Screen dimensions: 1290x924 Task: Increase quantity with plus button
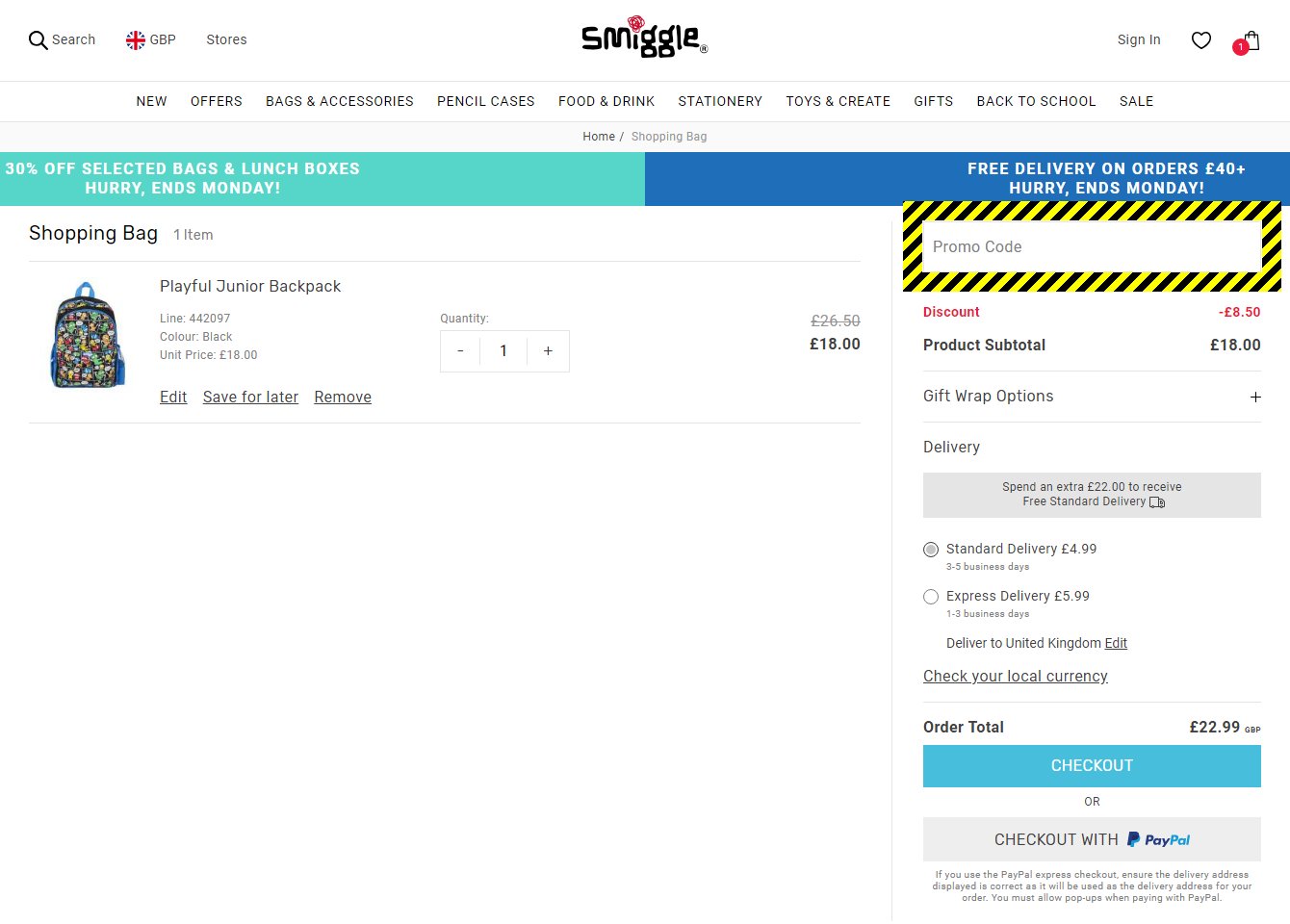[x=548, y=351]
